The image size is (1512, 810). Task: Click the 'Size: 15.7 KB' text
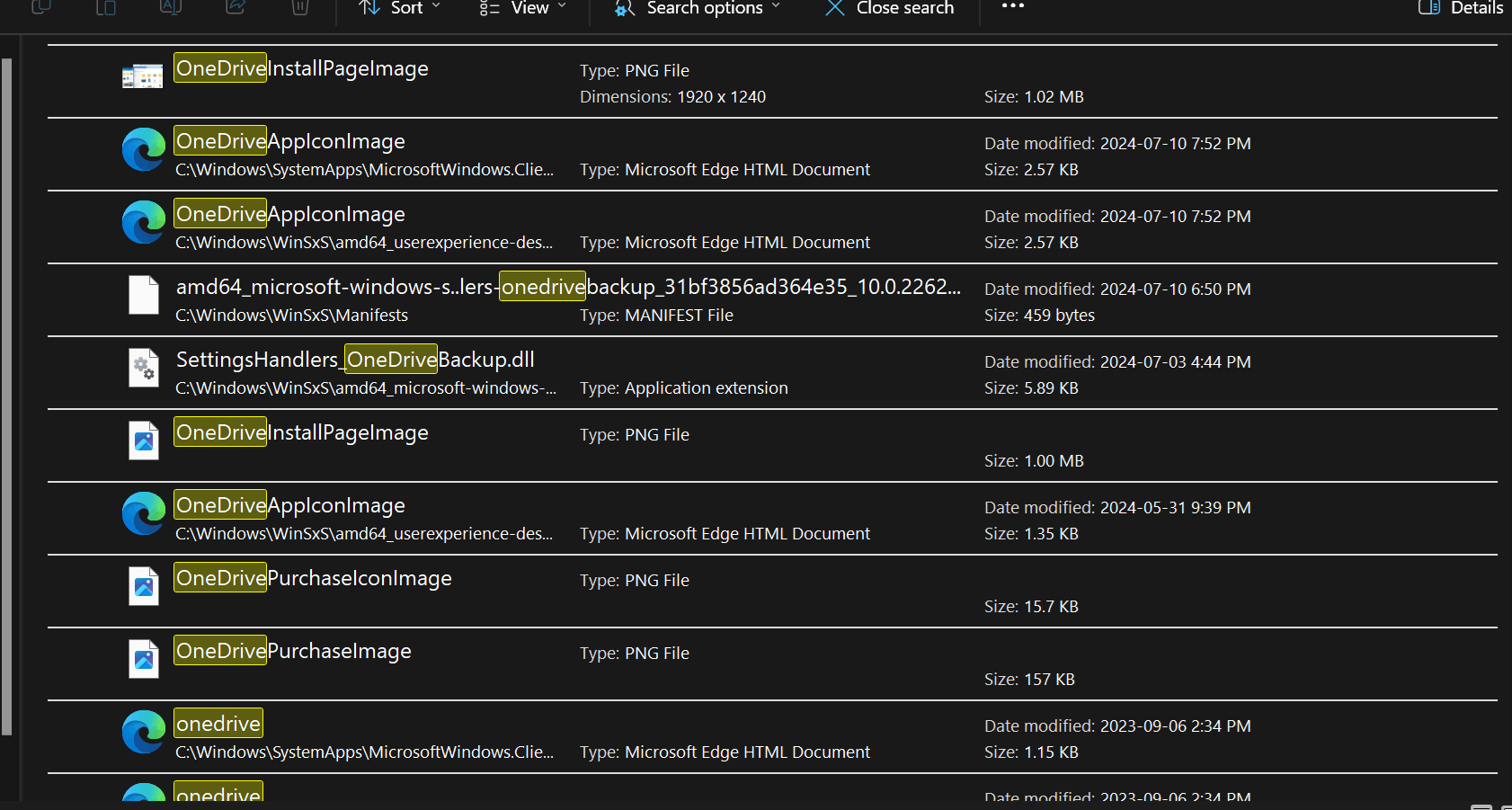tap(1031, 607)
